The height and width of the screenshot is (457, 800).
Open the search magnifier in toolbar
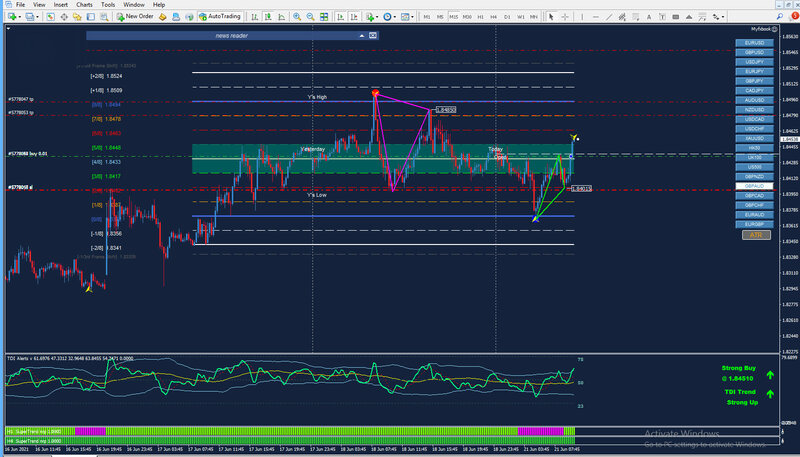[780, 17]
